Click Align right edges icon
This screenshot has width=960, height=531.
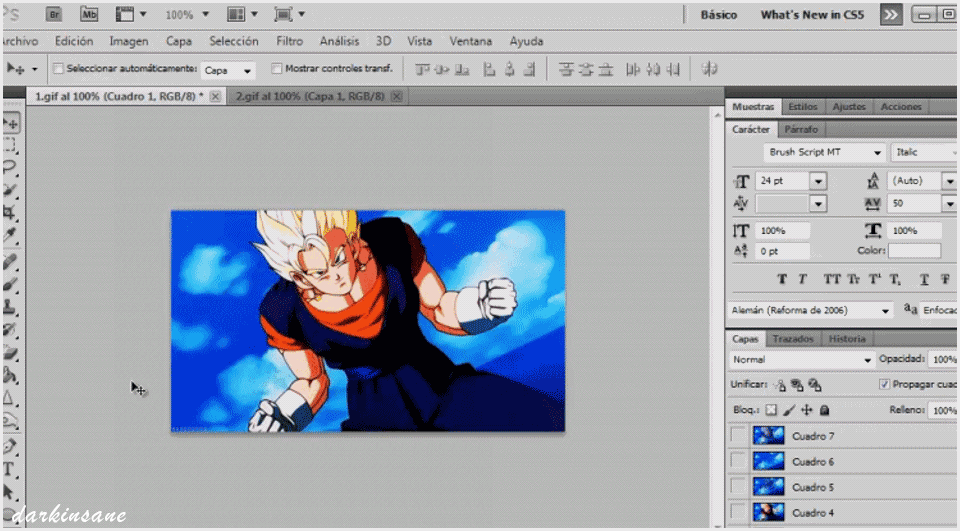(530, 69)
